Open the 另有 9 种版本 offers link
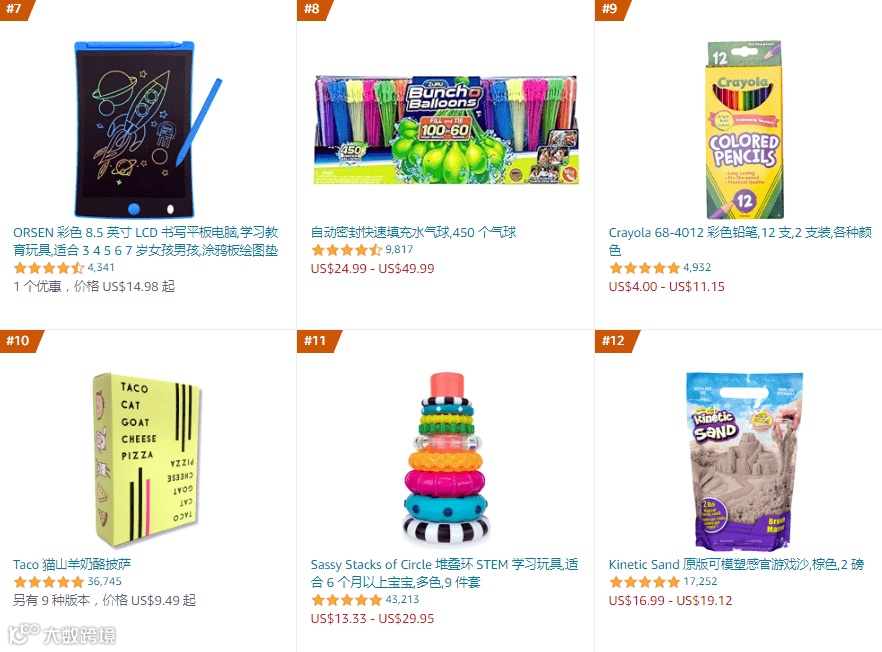Screen dimensions: 882x652 click(x=105, y=600)
